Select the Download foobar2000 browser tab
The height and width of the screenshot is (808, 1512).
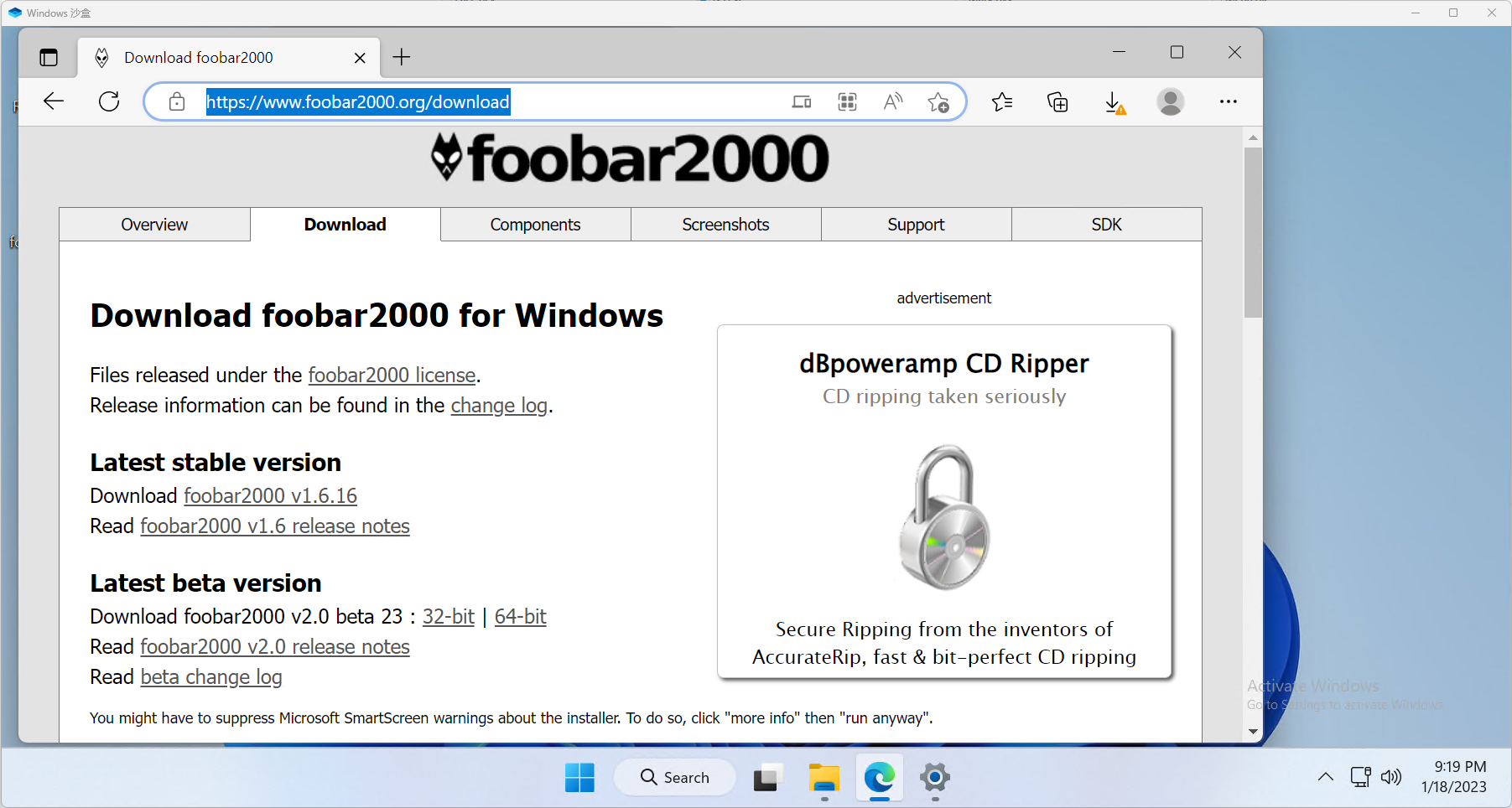tap(229, 57)
